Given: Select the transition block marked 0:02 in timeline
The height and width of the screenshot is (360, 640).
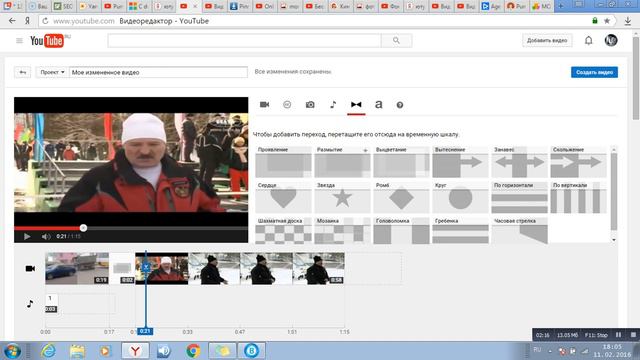Looking at the screenshot, I should tap(122, 268).
